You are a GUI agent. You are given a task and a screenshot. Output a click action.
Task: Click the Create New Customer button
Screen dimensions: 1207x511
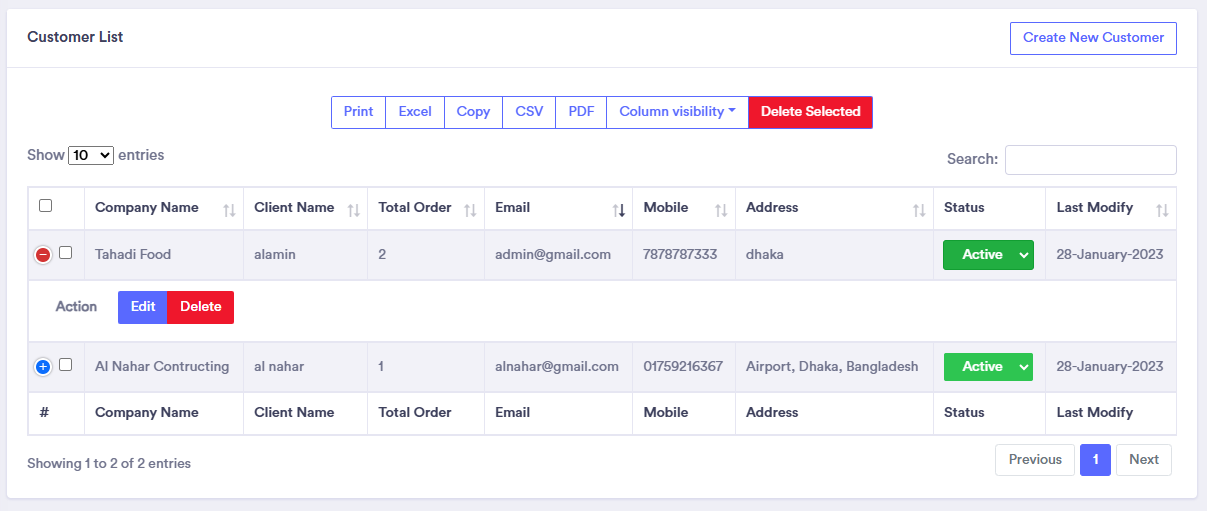[1093, 38]
